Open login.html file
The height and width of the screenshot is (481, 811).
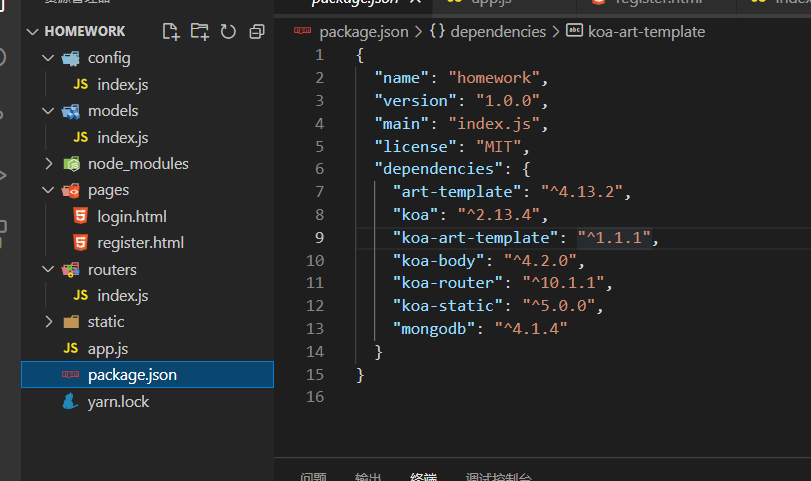(132, 216)
